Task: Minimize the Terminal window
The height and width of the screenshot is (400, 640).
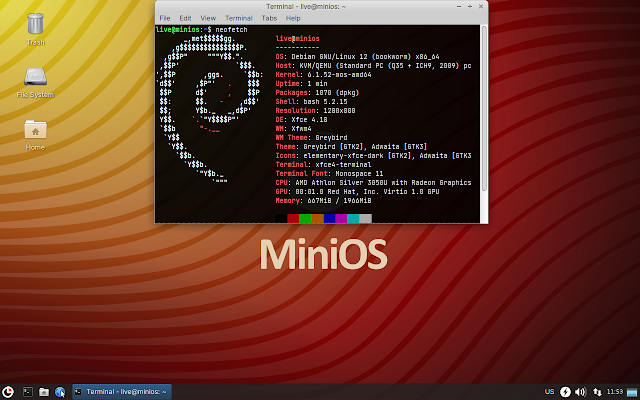Action: 459,7
